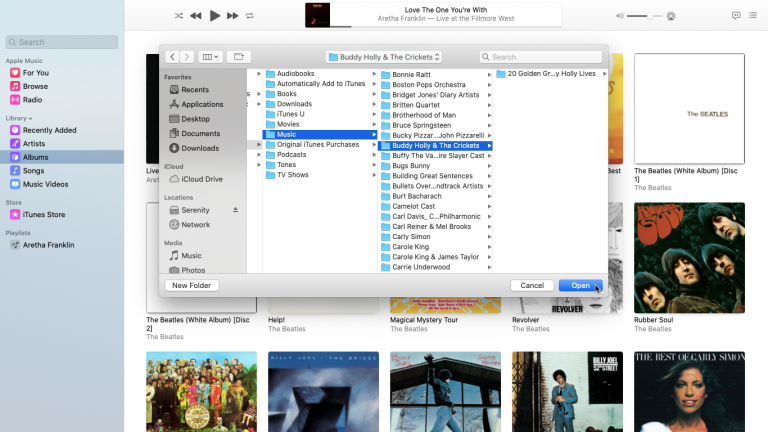The image size is (768, 432).
Task: Select the Tones folder
Action: click(287, 165)
